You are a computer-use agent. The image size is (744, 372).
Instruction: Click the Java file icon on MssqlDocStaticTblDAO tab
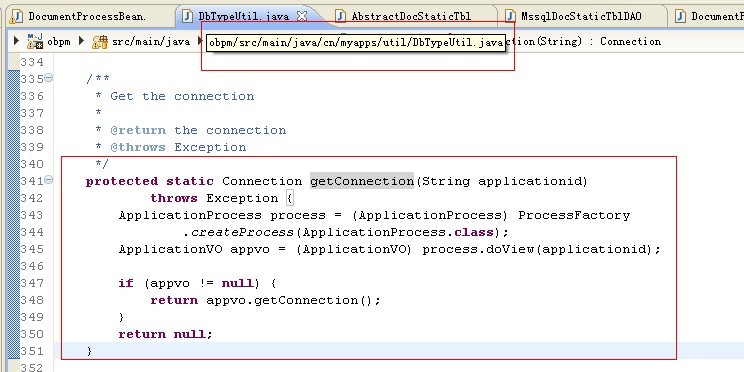510,16
